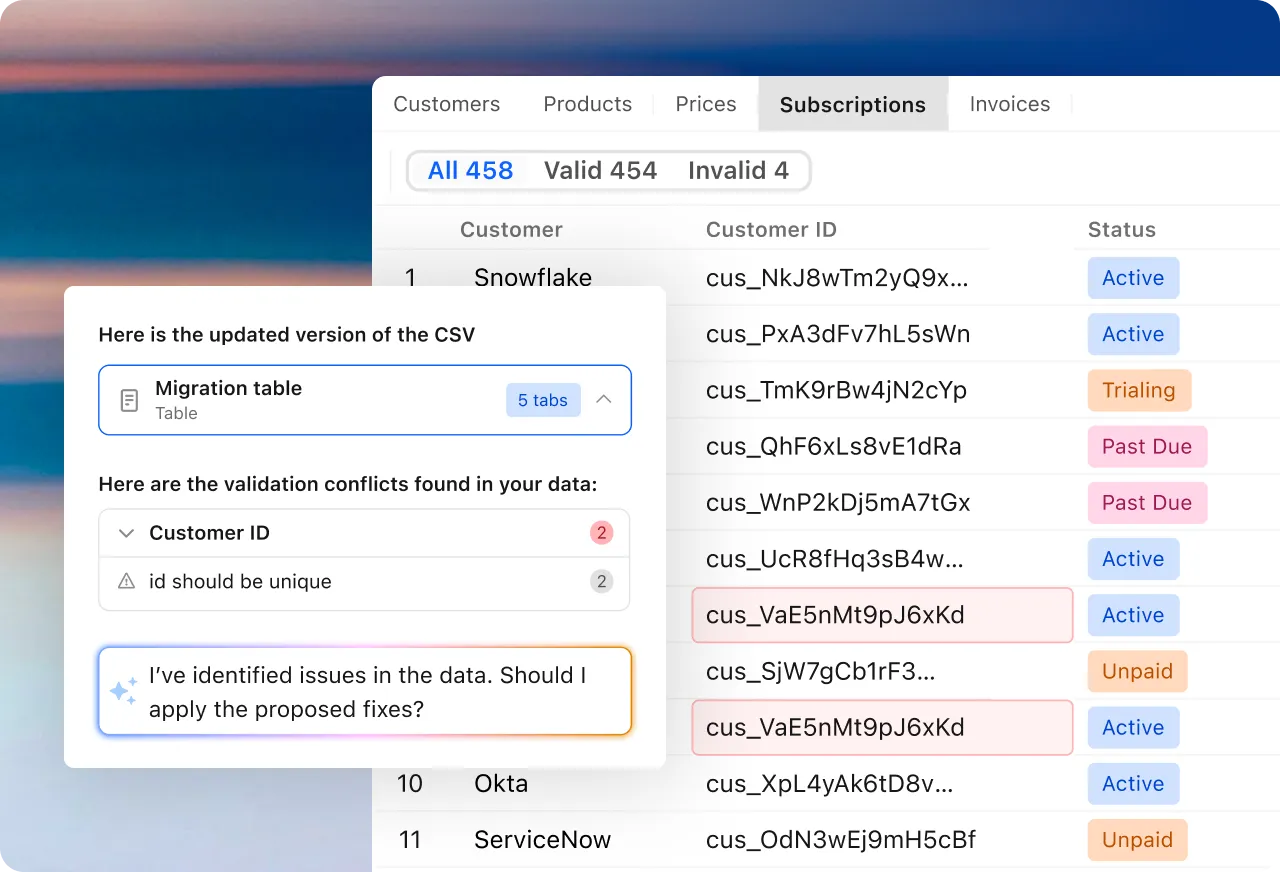The width and height of the screenshot is (1280, 872).
Task: Click Active badge beside cus_UcR8fHq3sB4w
Action: pos(1133,558)
